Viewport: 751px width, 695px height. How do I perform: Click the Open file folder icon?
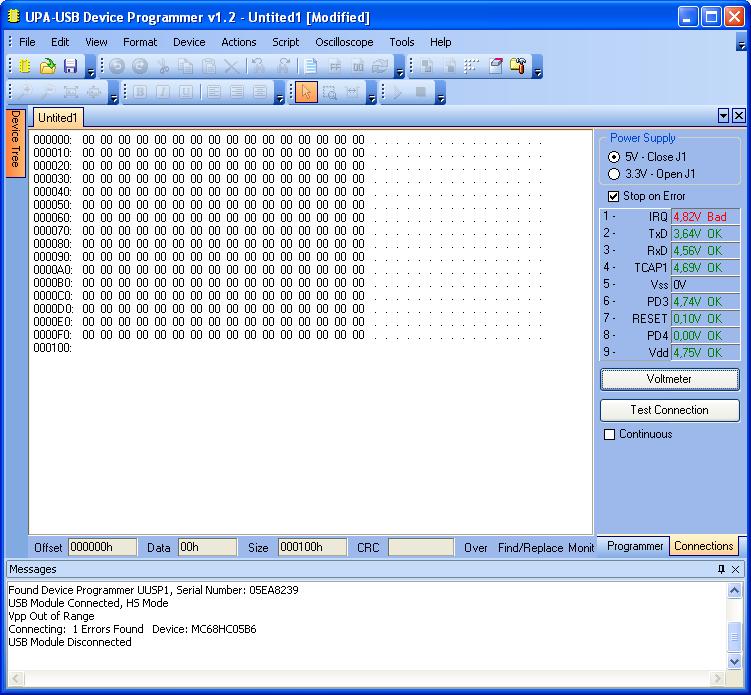pyautogui.click(x=47, y=66)
